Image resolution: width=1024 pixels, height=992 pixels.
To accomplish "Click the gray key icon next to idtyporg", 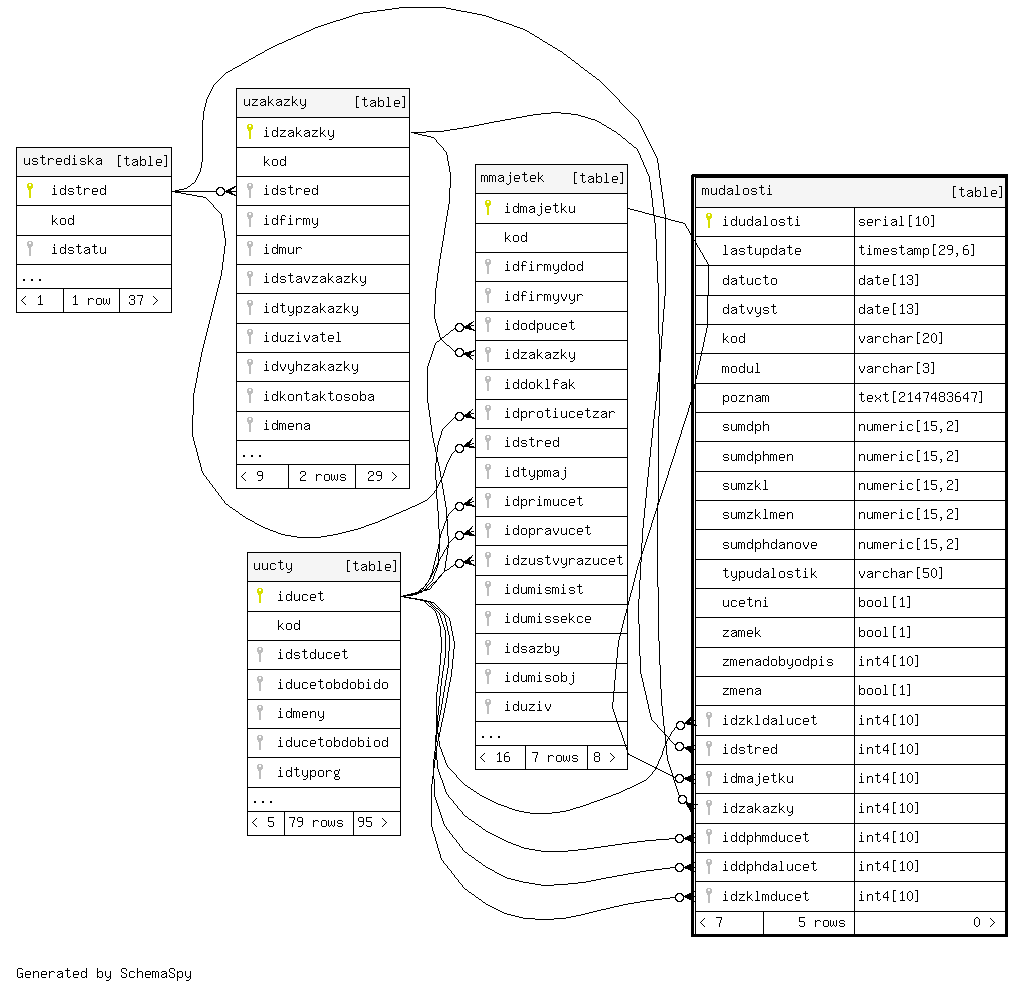I will pos(260,772).
